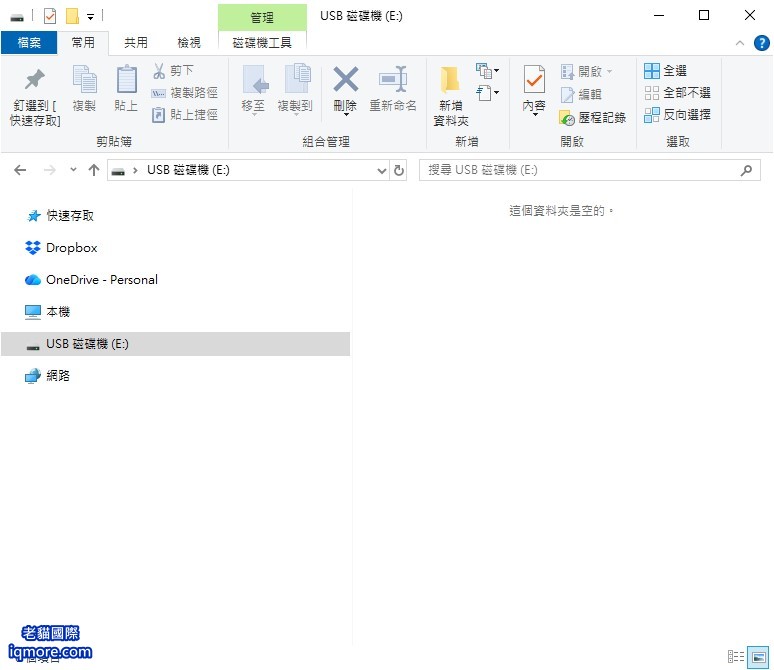Switch to the Share (共用) tab

coord(136,42)
